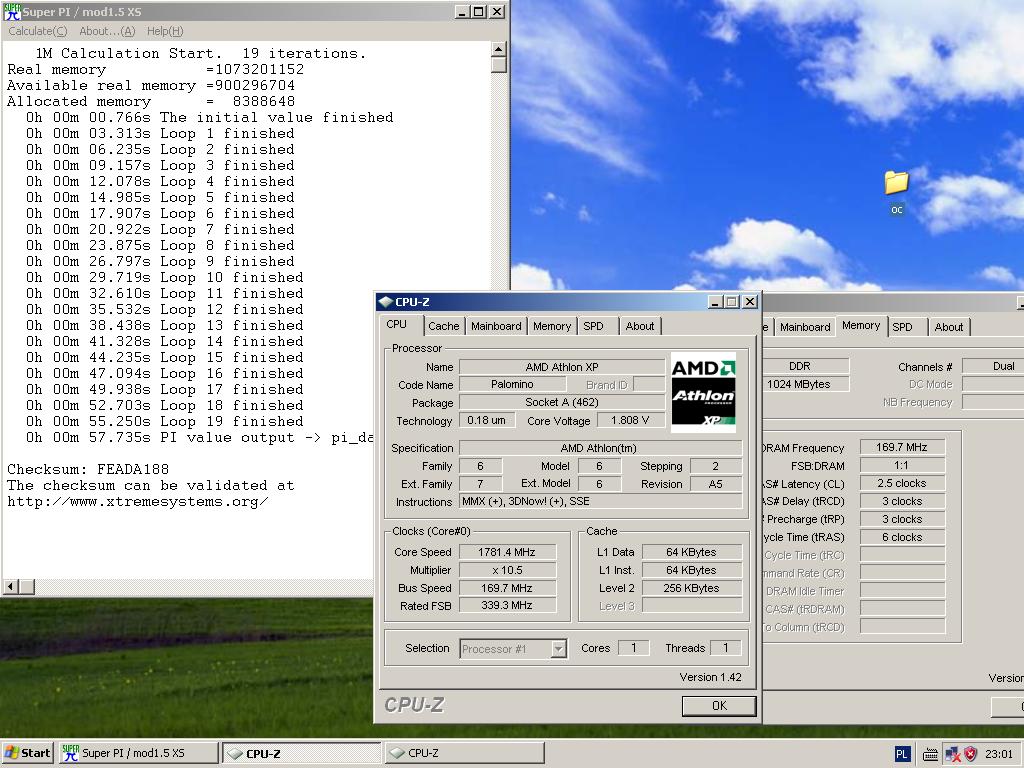This screenshot has width=1024, height=768.
Task: Click the PL language indicator in tray
Action: pos(902,754)
